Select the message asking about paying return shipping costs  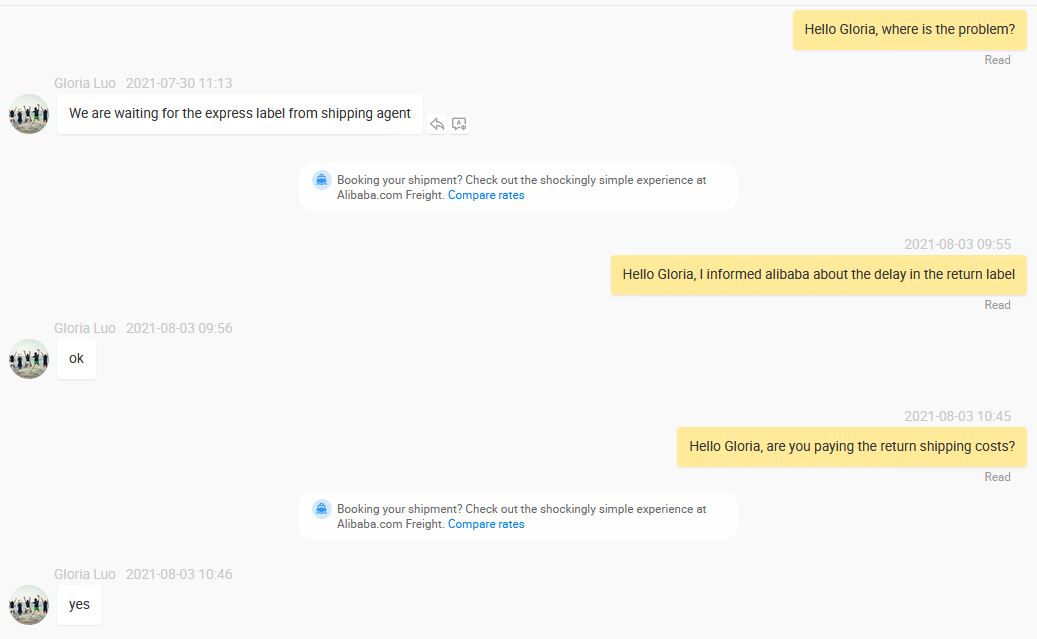(851, 447)
